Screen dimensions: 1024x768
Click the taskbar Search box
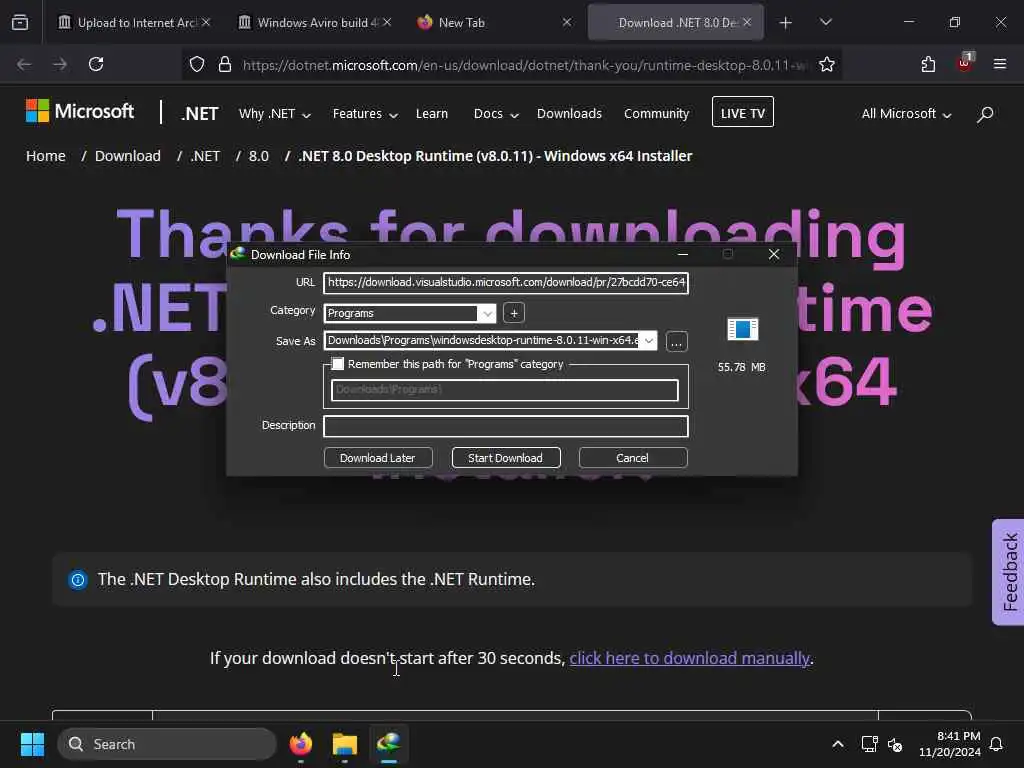pyautogui.click(x=168, y=744)
